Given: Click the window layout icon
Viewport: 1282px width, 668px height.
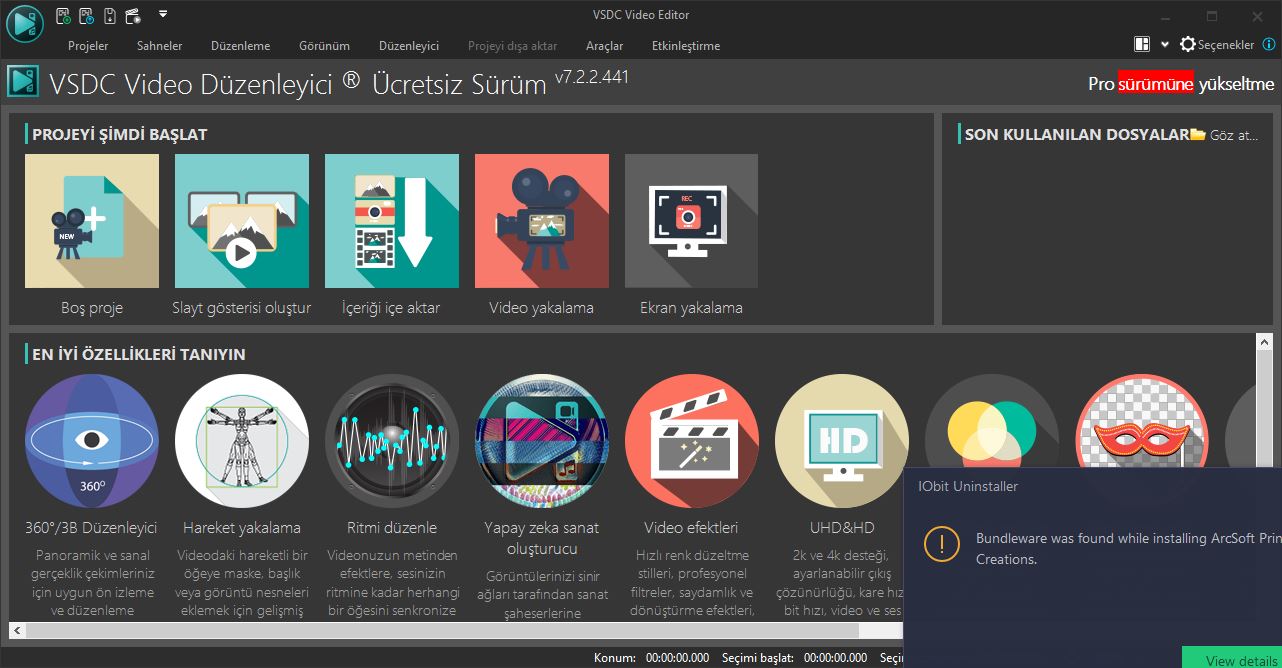Looking at the screenshot, I should (1142, 45).
